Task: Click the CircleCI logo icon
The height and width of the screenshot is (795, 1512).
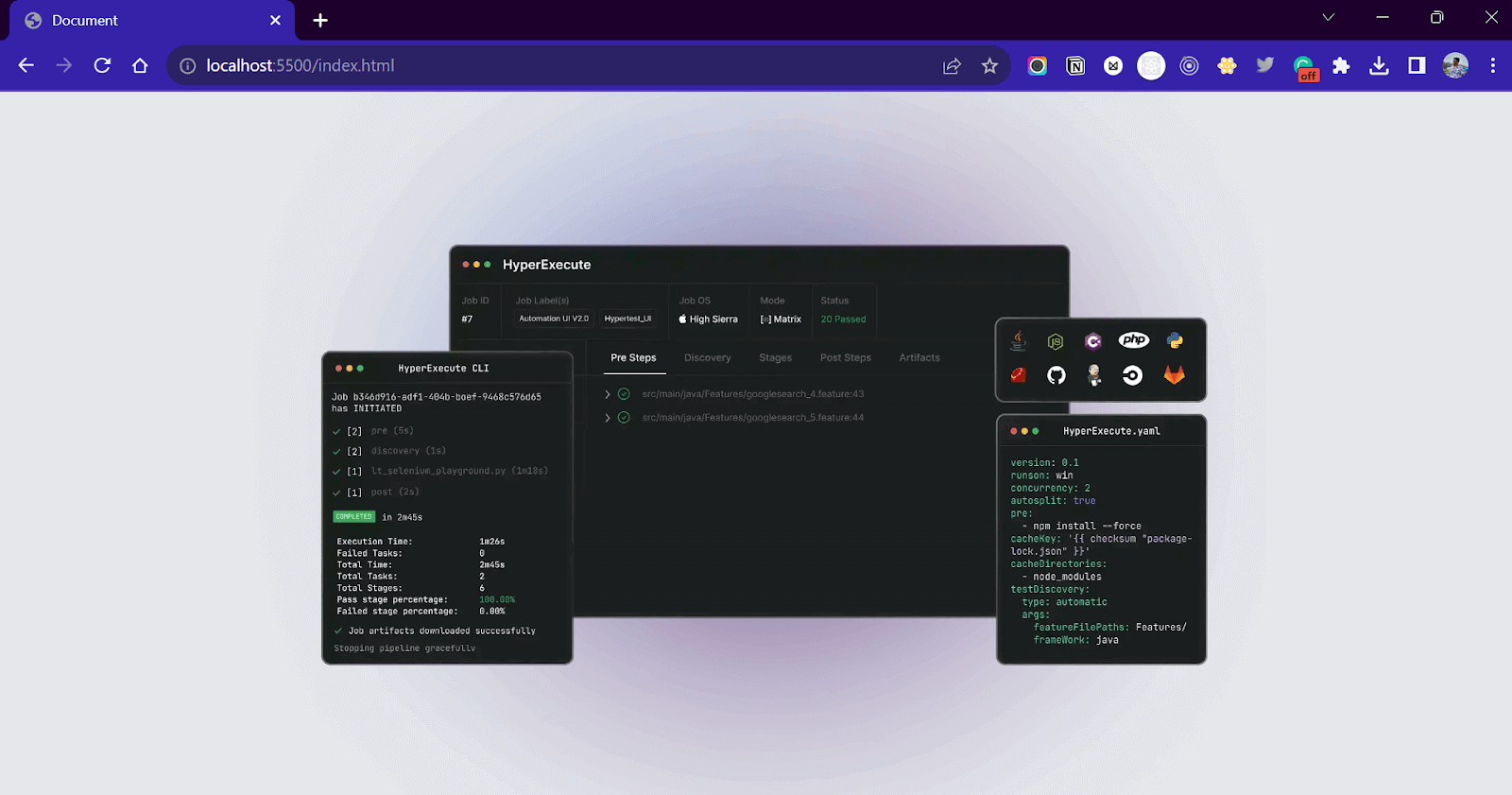Action: pos(1132,375)
